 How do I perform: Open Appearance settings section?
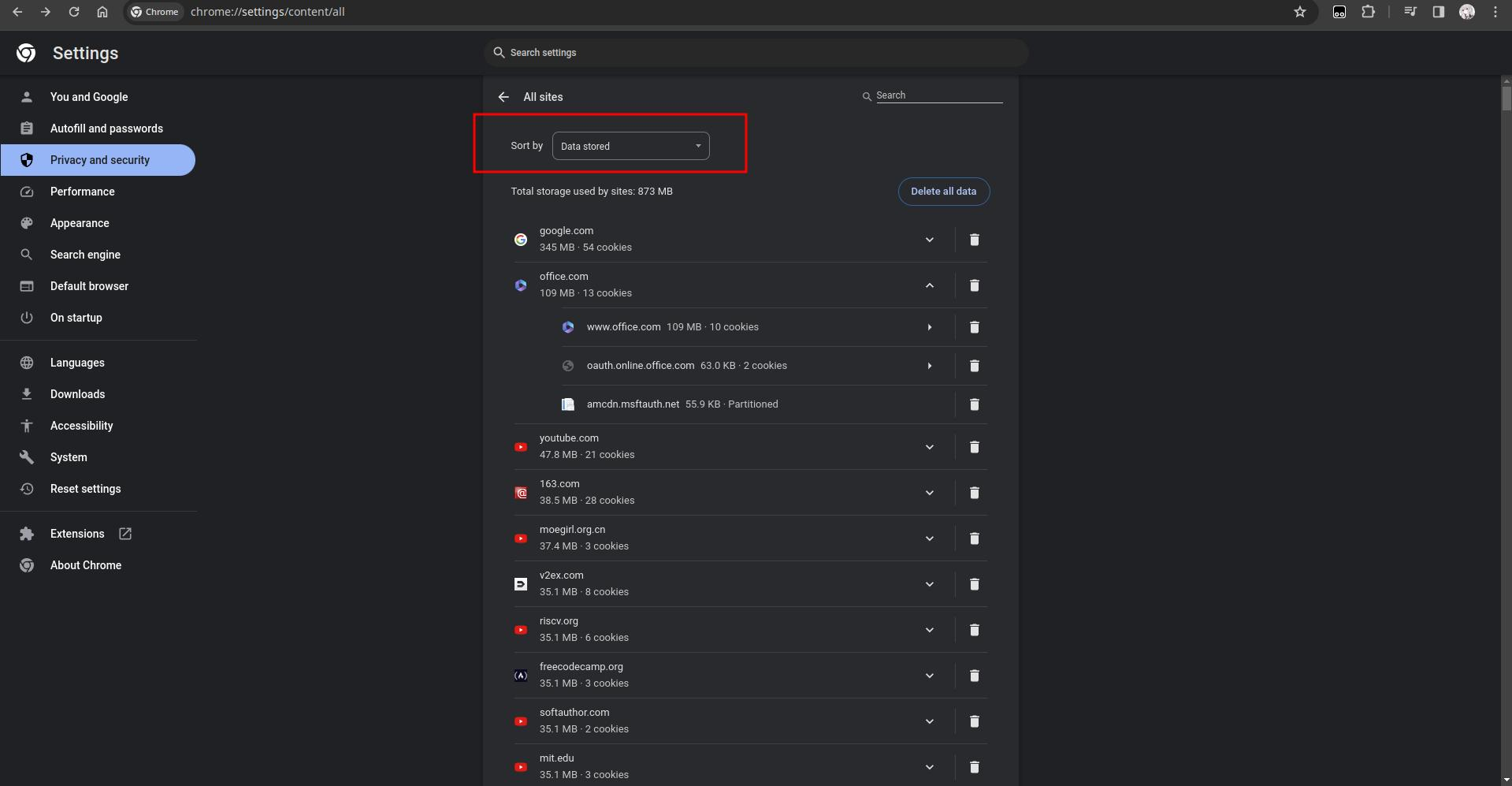pyautogui.click(x=98, y=223)
